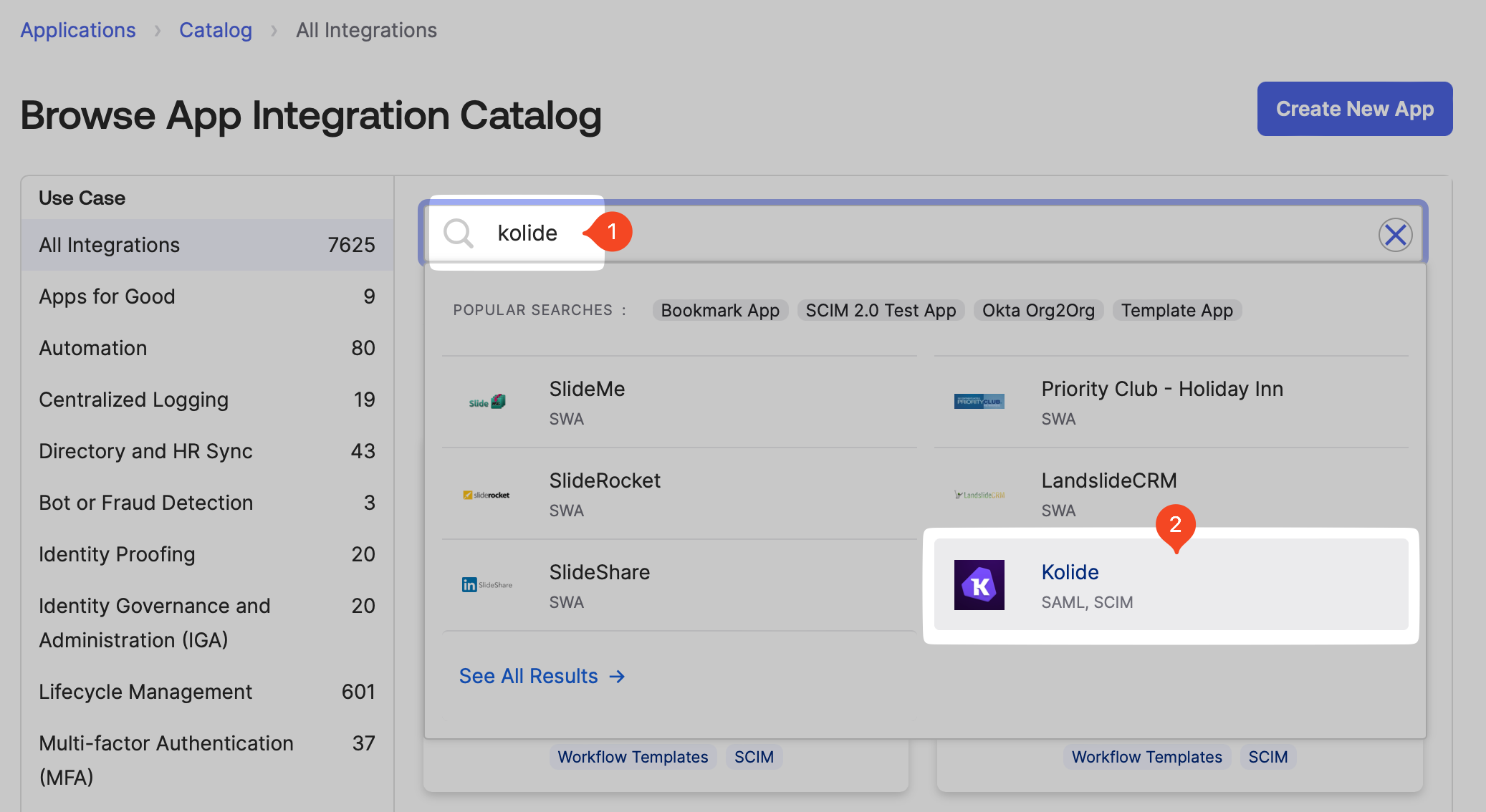Filter by Bot or Fraud Detection
Image resolution: width=1486 pixels, height=812 pixels.
[x=207, y=503]
